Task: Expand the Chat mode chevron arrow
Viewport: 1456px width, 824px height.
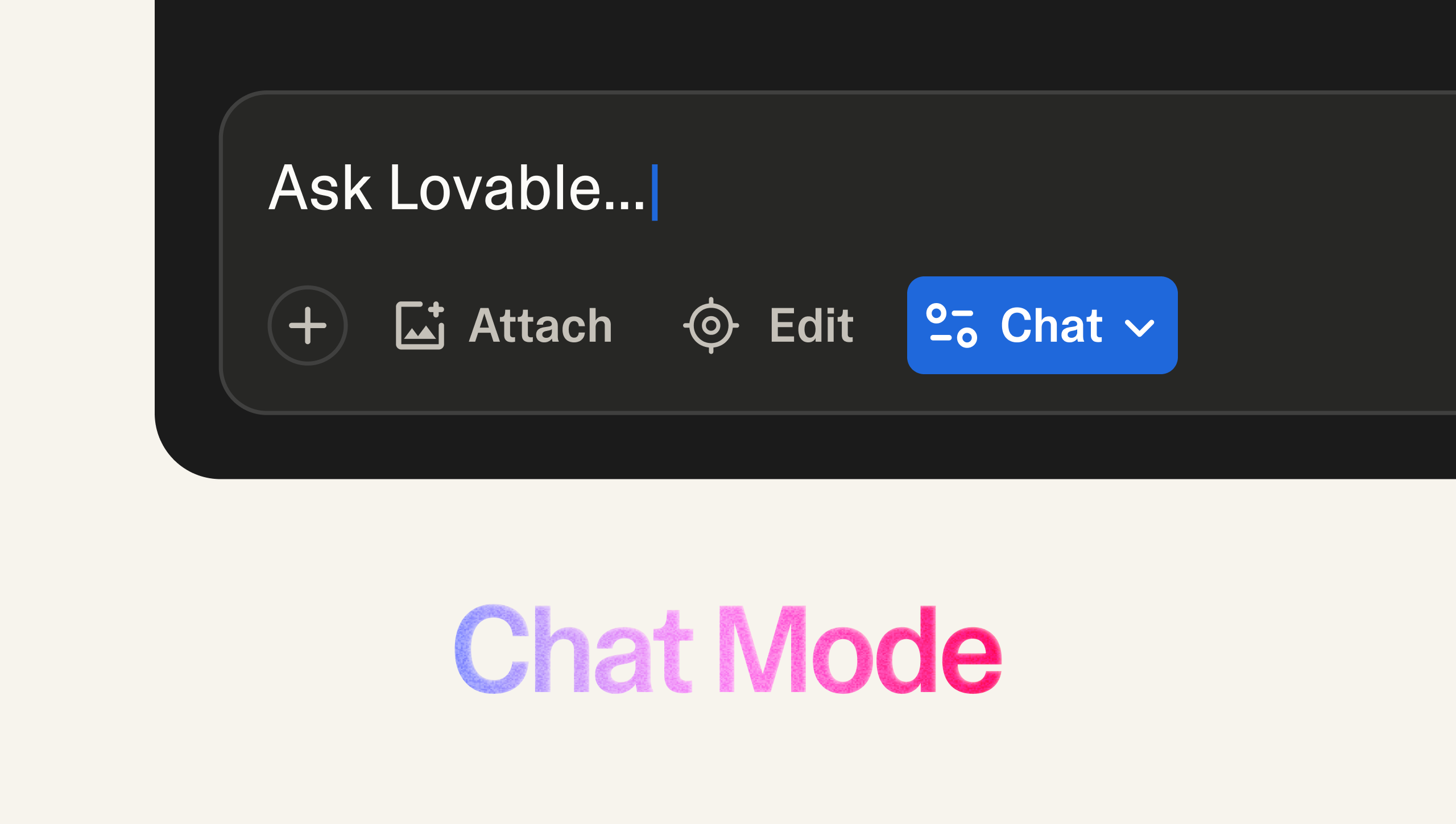Action: coord(1140,328)
